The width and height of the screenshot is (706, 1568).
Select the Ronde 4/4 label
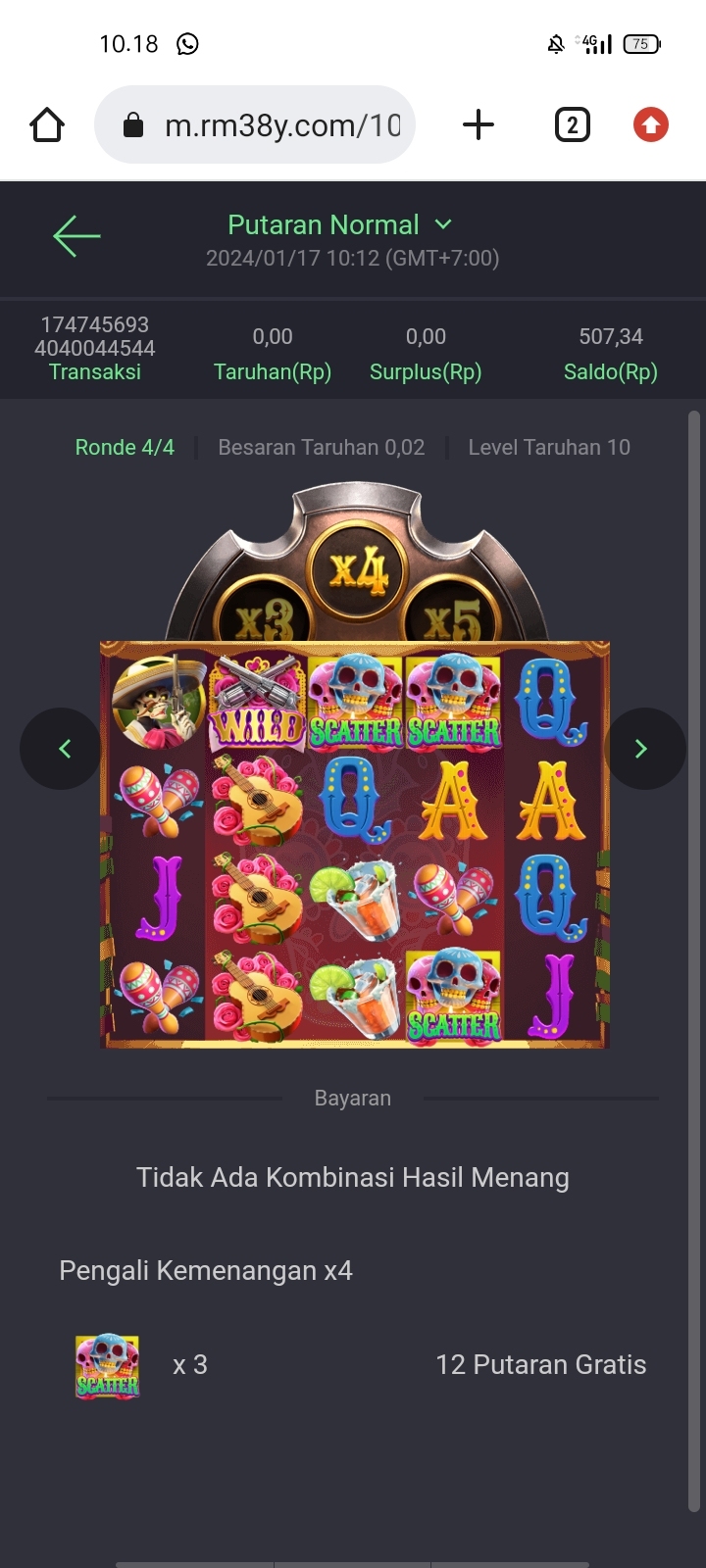(125, 448)
